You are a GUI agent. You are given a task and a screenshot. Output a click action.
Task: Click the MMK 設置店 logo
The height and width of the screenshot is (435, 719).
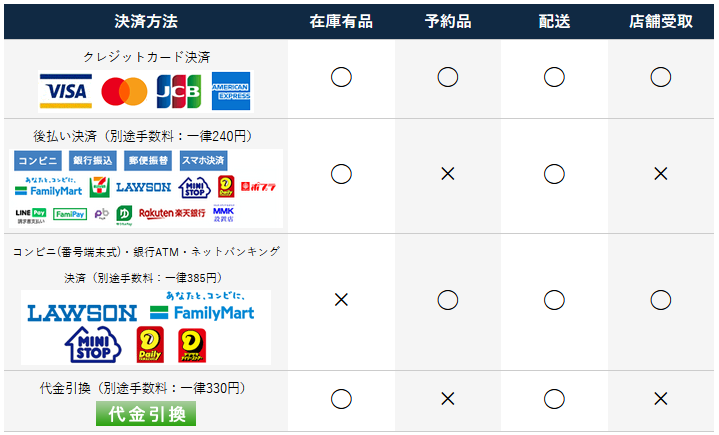[223, 214]
